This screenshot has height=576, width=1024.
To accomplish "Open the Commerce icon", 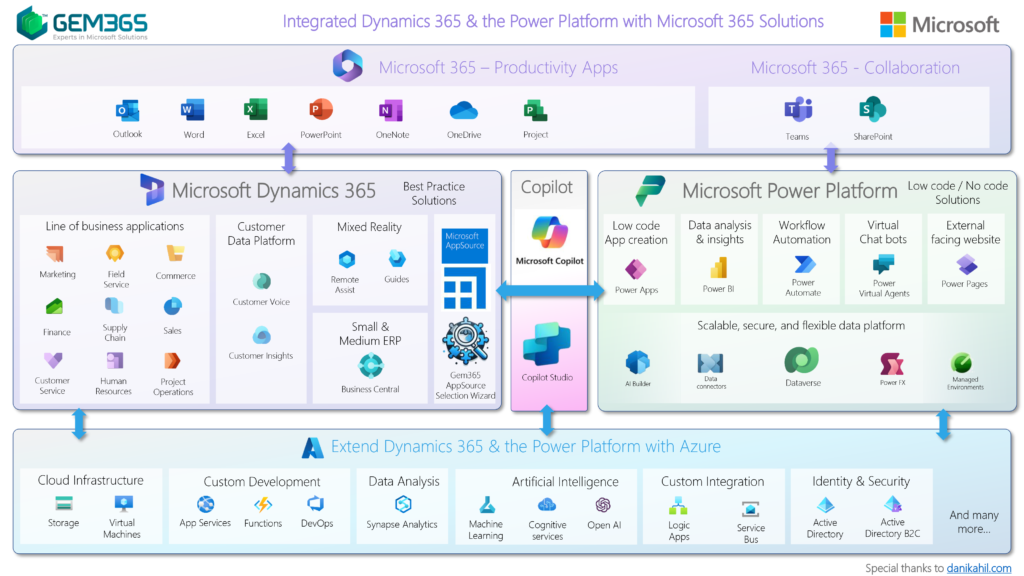I will 175,253.
